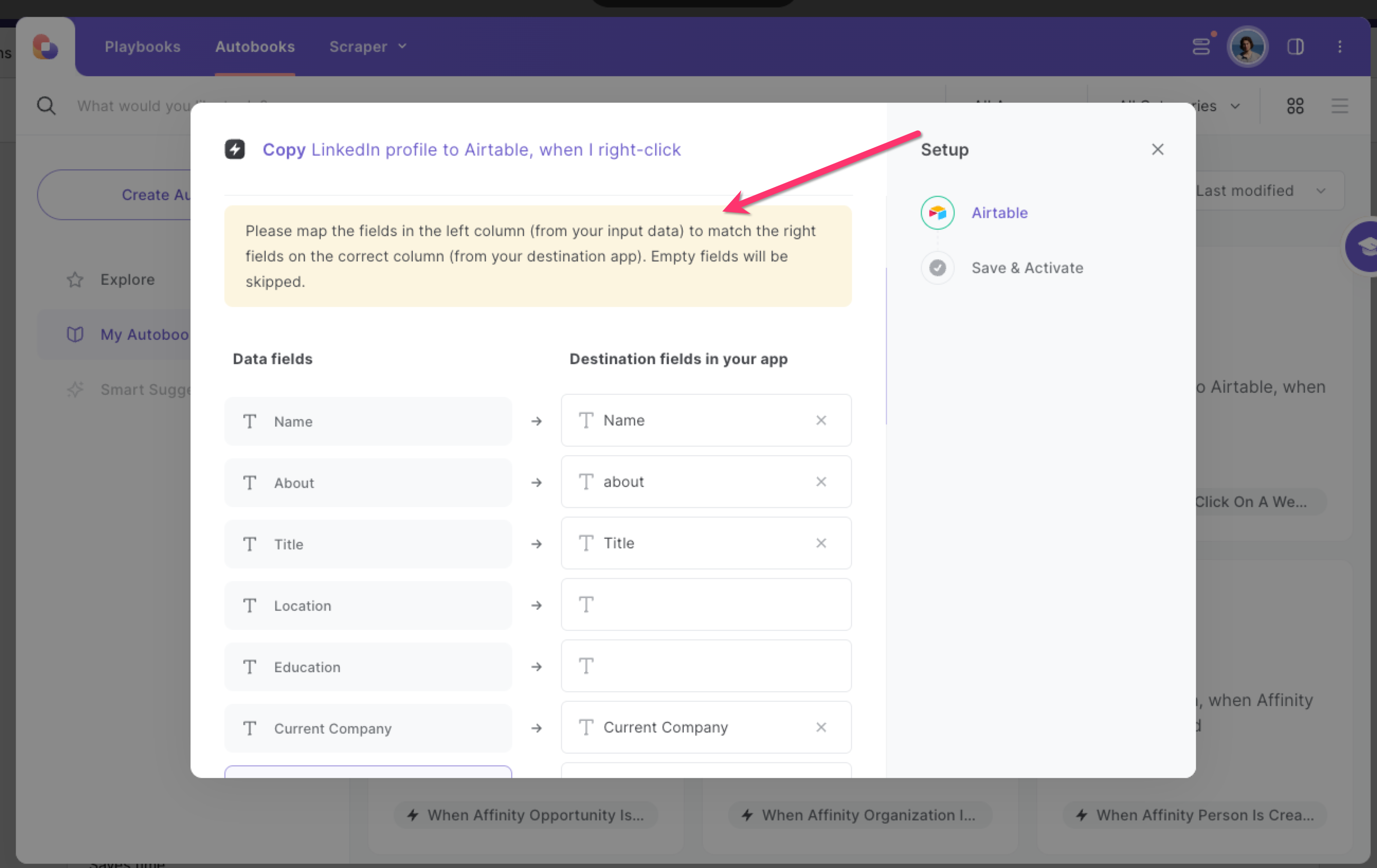Open the activity list icon with notification dot
Viewport: 1377px width, 868px height.
[x=1201, y=47]
